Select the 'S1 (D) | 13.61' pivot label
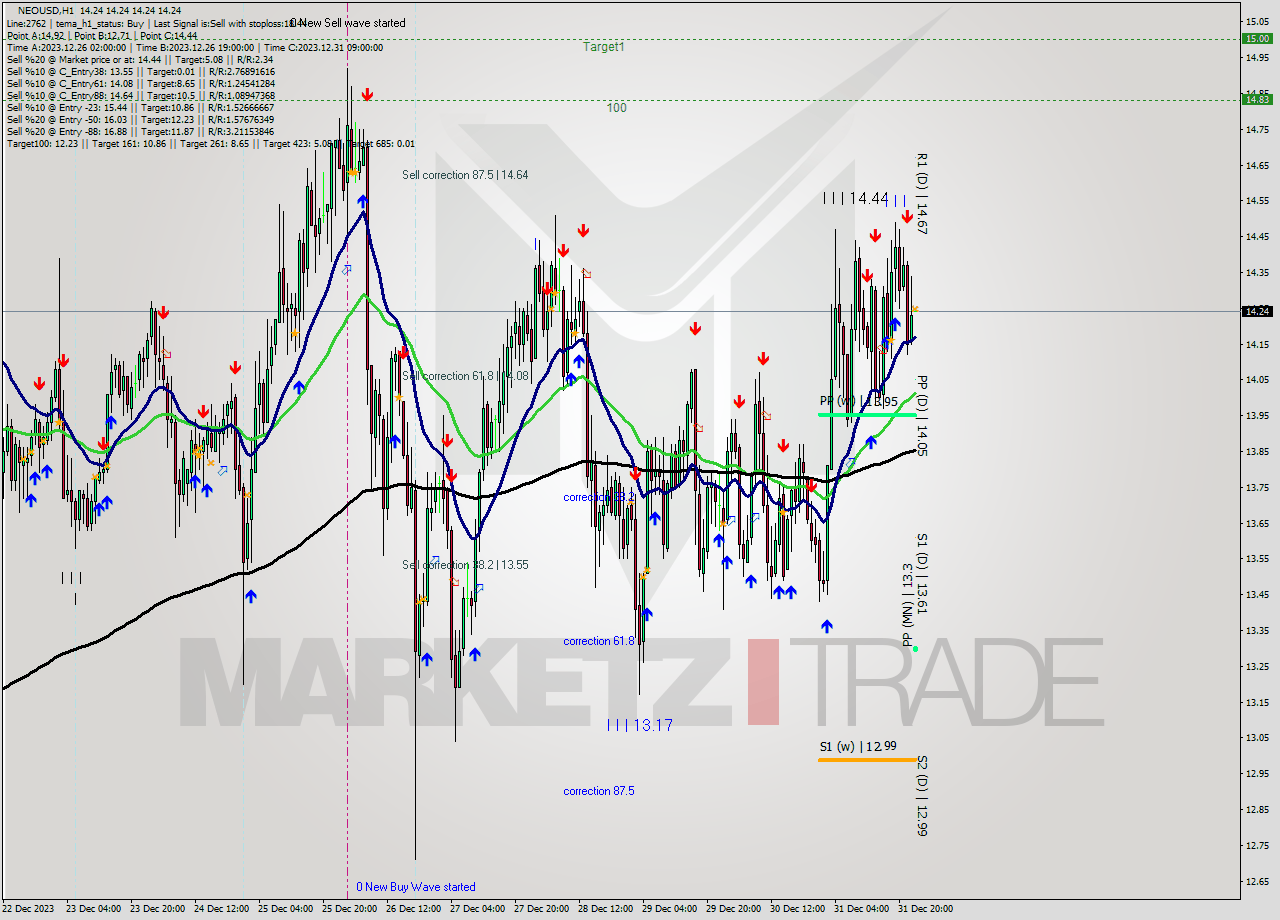The width and height of the screenshot is (1280, 920). 922,573
